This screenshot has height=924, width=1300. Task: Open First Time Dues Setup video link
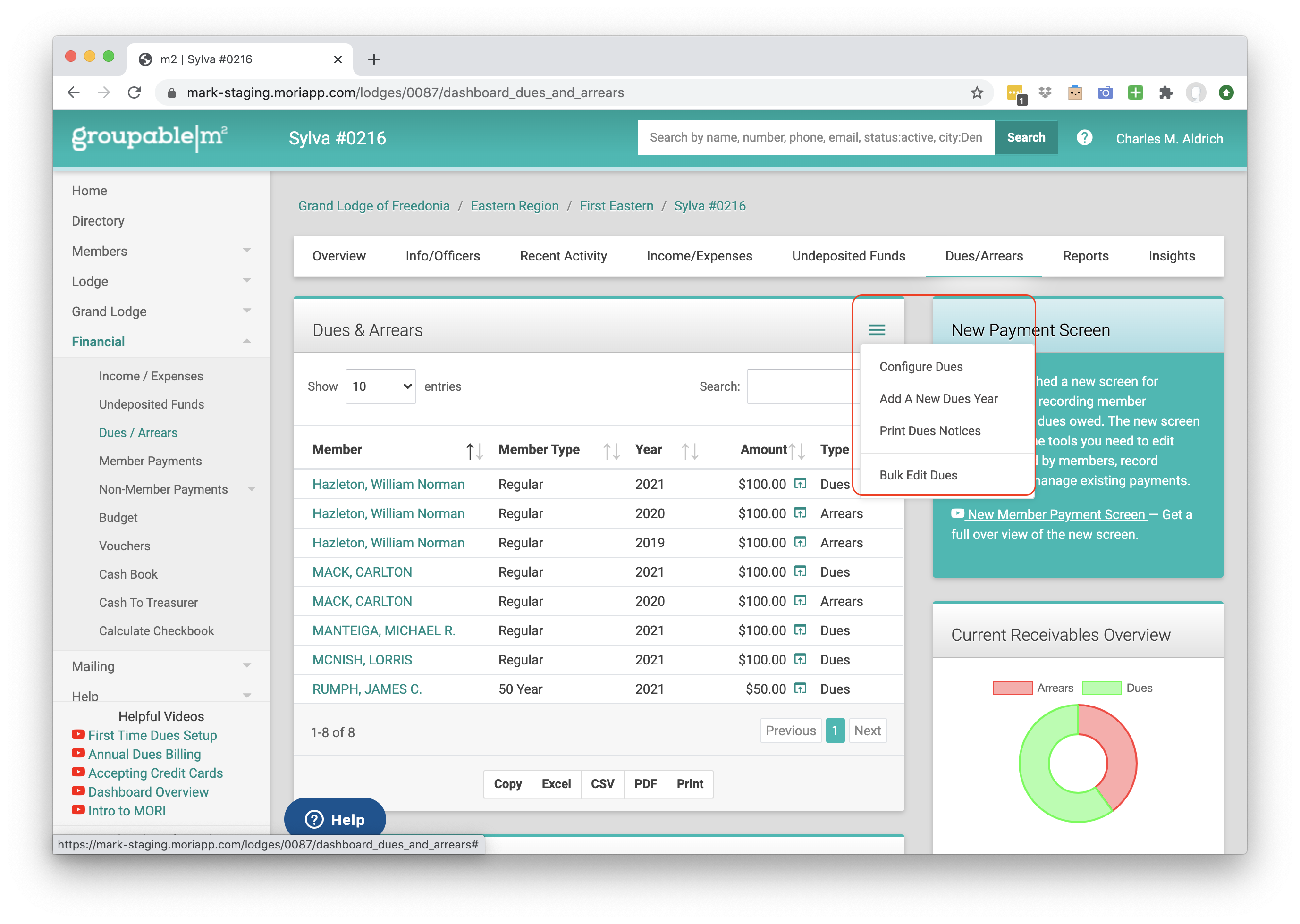tap(152, 735)
